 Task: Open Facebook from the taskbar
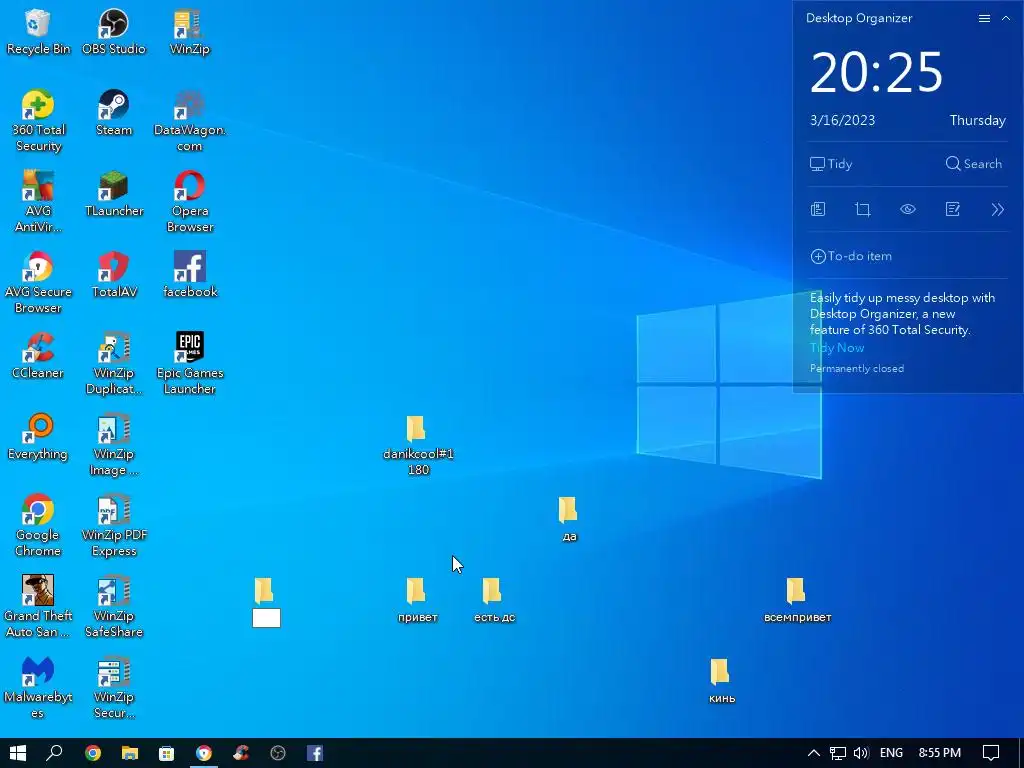click(x=315, y=753)
